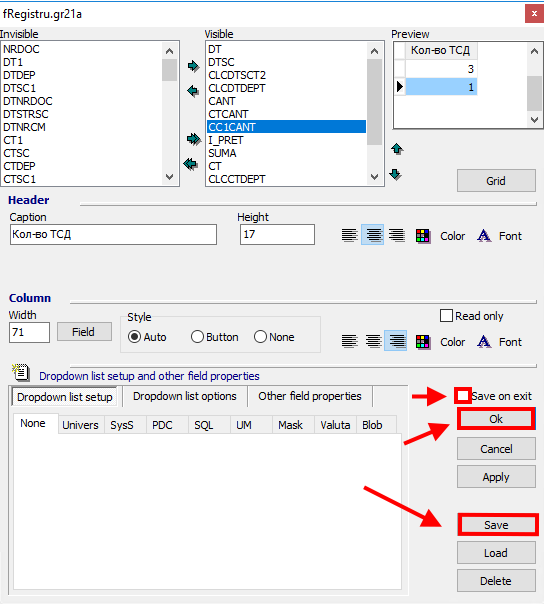Select SUMA in Visible list

(x=287, y=153)
